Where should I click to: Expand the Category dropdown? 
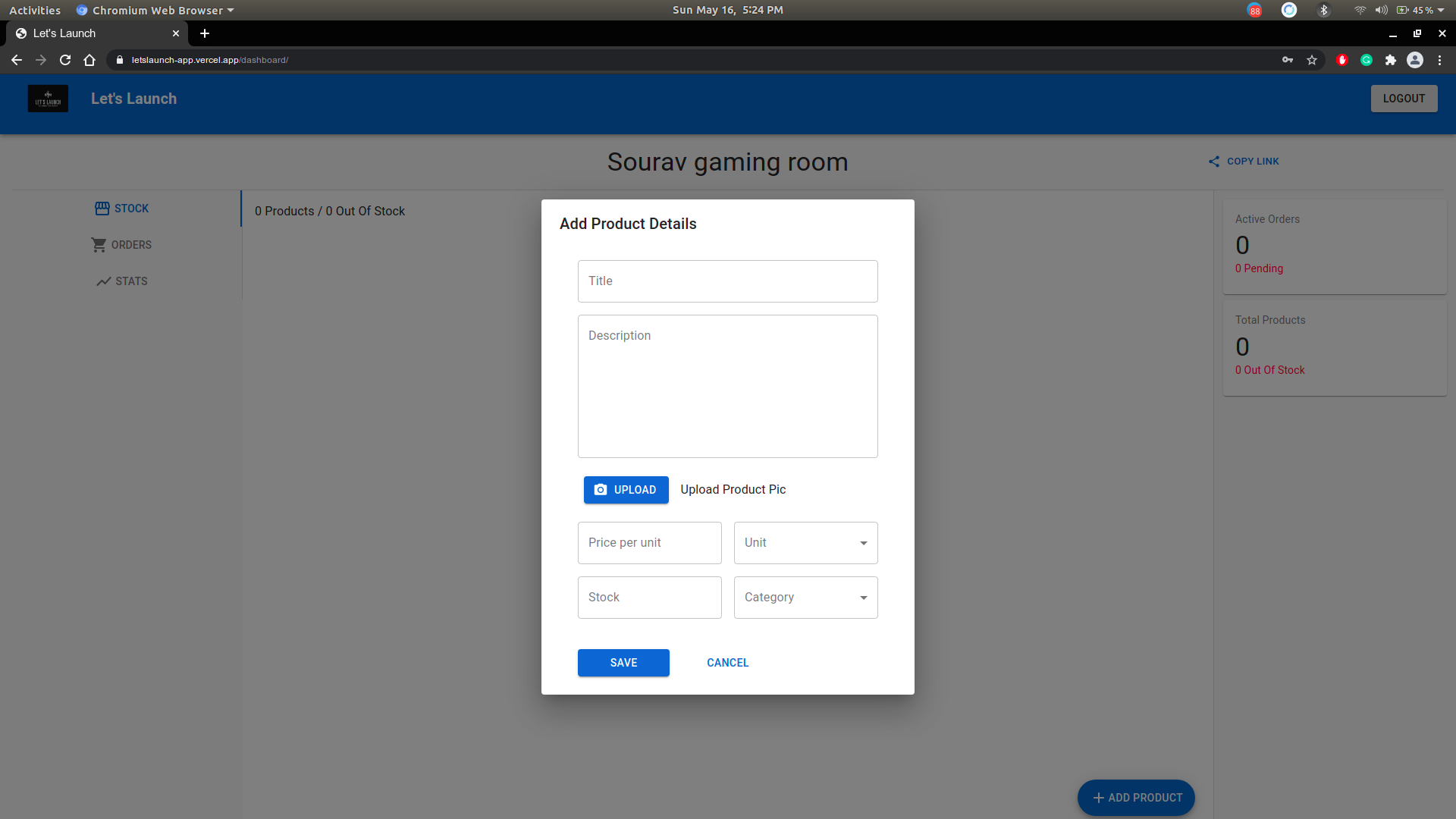(x=805, y=598)
